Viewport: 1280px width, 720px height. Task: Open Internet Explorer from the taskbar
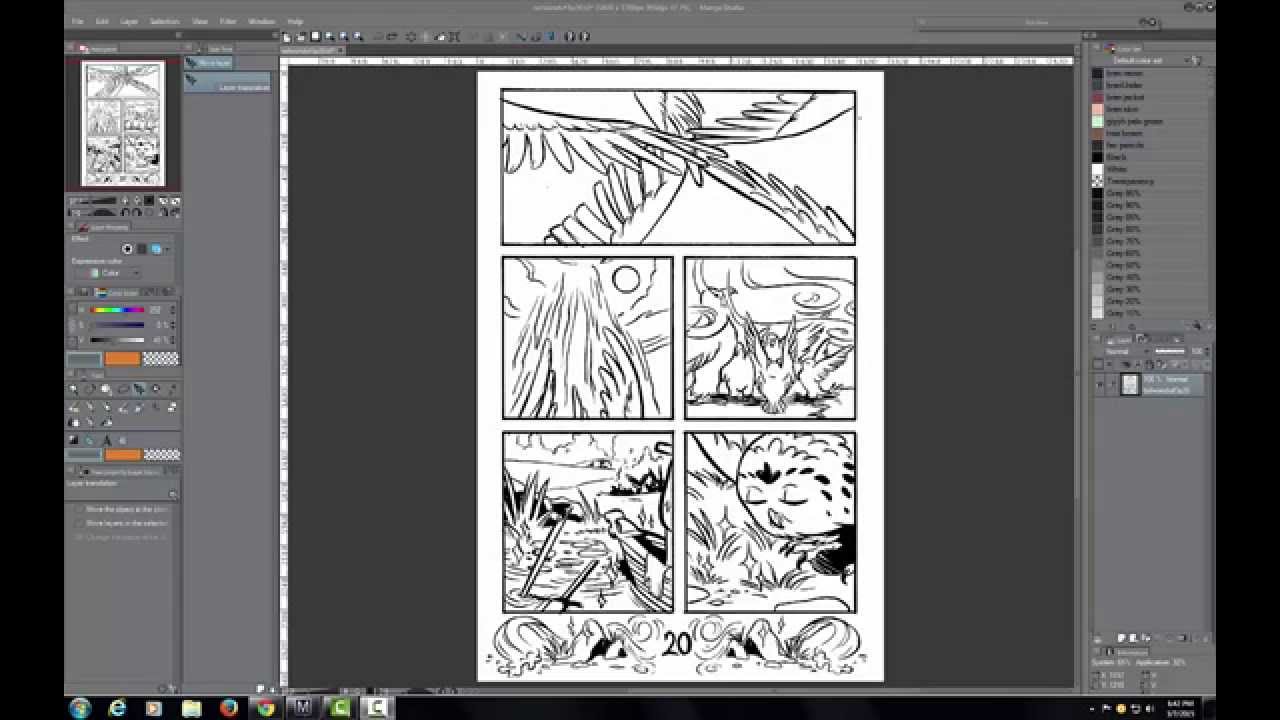[117, 708]
